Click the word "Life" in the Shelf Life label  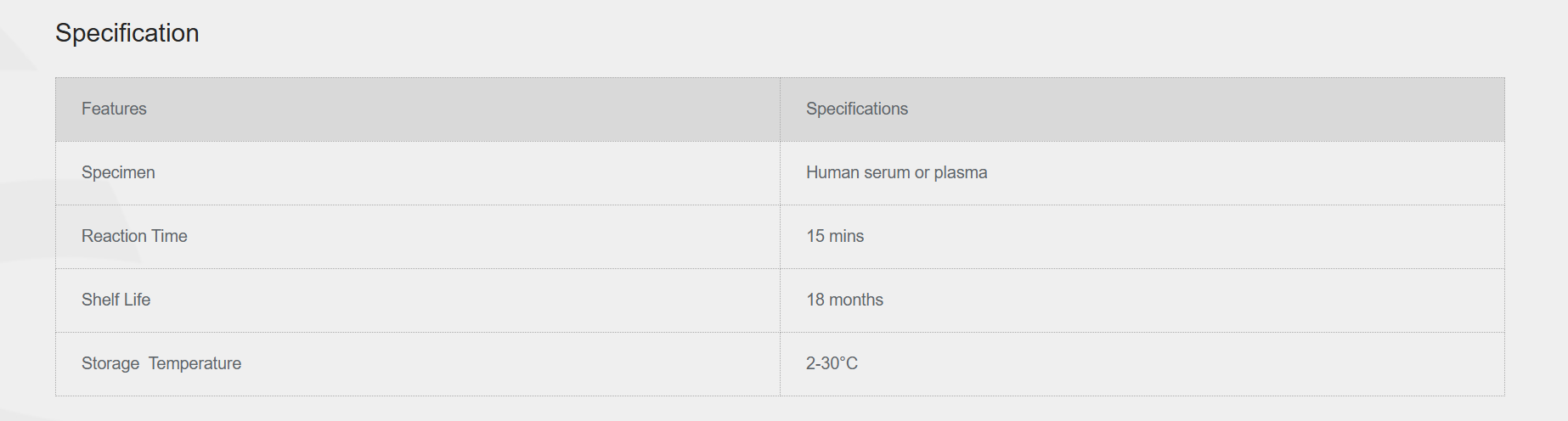pos(137,300)
